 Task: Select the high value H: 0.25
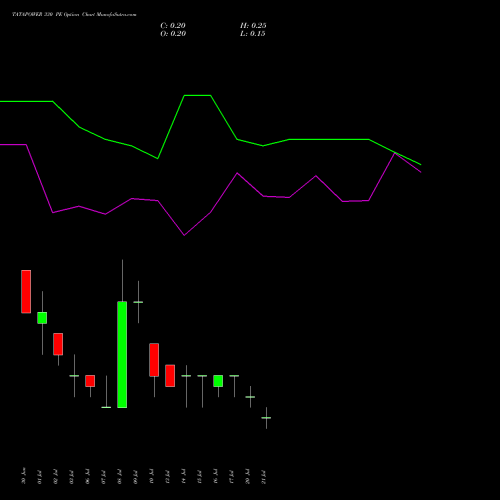tap(253, 26)
